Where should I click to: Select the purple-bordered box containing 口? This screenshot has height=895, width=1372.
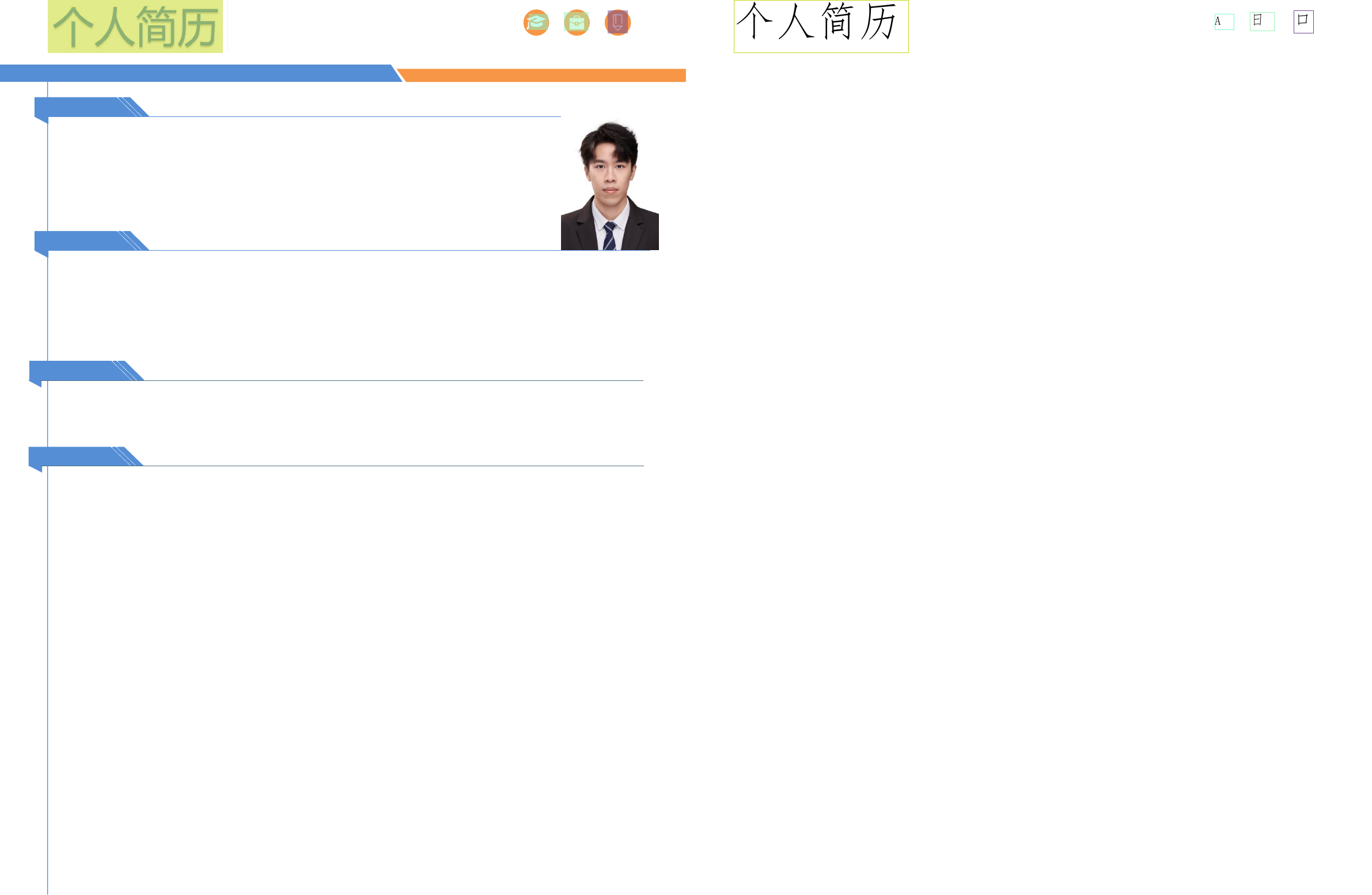pos(1303,22)
